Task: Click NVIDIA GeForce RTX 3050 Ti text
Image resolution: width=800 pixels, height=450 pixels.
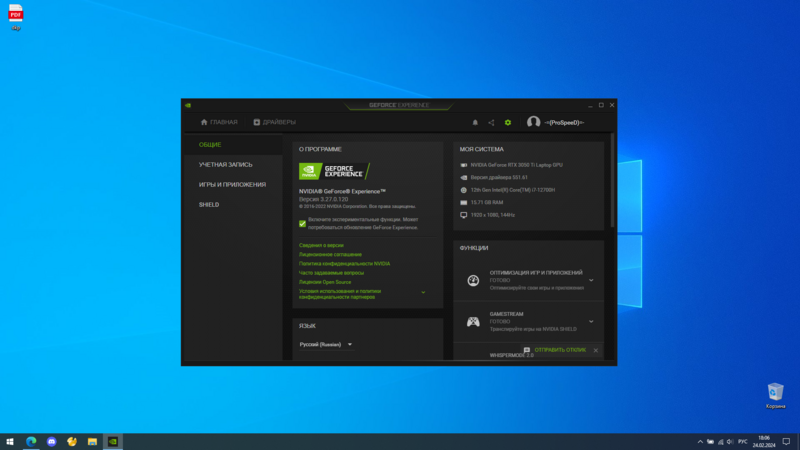Action: click(516, 165)
